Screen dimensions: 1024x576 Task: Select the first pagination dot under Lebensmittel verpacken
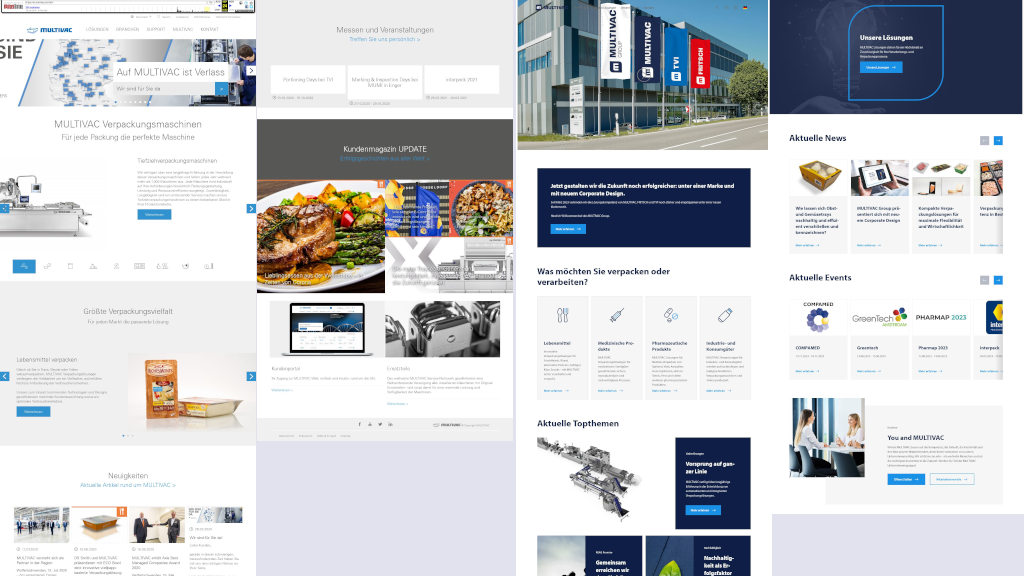pos(123,436)
